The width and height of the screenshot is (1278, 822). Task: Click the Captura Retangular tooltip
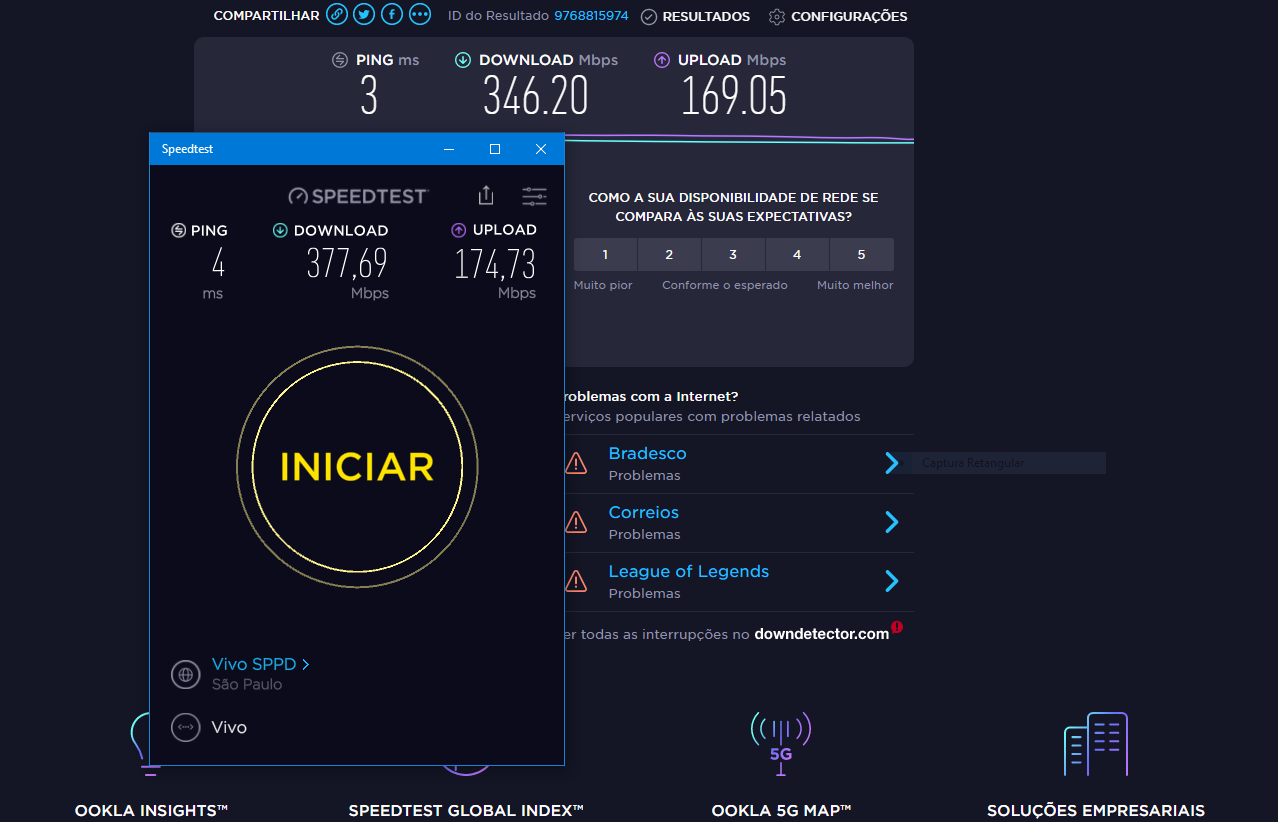pos(1005,463)
